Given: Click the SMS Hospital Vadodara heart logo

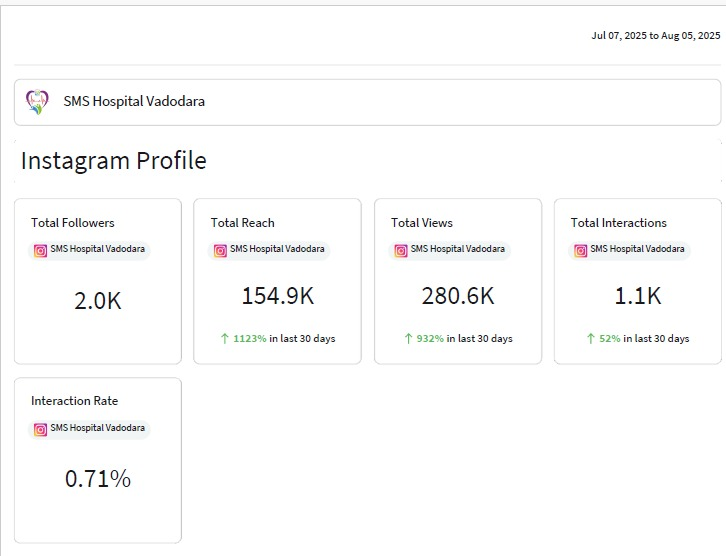Looking at the screenshot, I should point(37,102).
